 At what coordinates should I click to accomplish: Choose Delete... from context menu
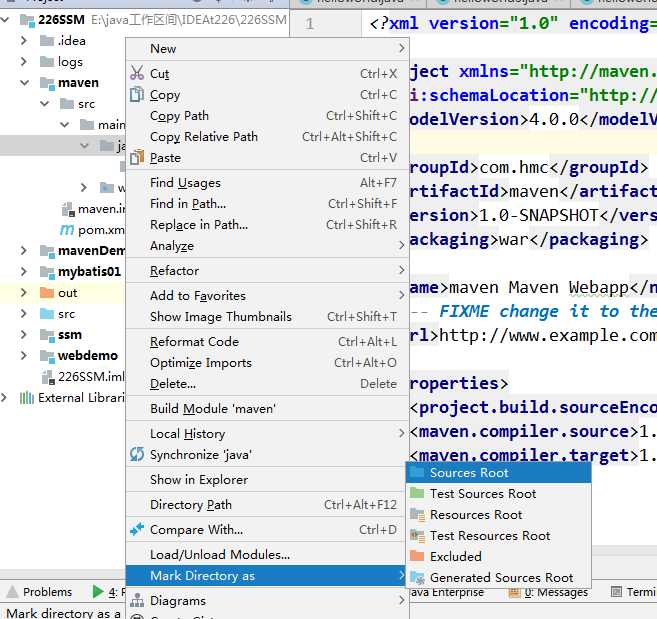point(267,384)
